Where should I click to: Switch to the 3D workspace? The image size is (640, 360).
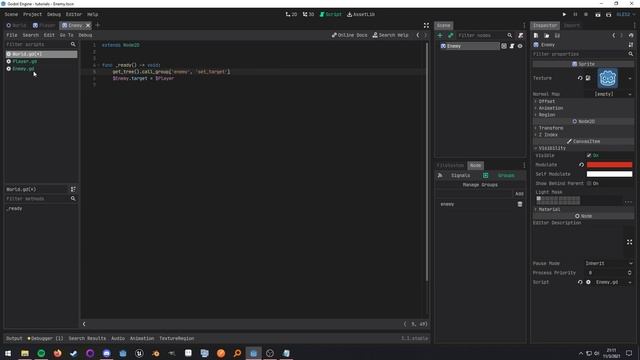click(x=309, y=14)
